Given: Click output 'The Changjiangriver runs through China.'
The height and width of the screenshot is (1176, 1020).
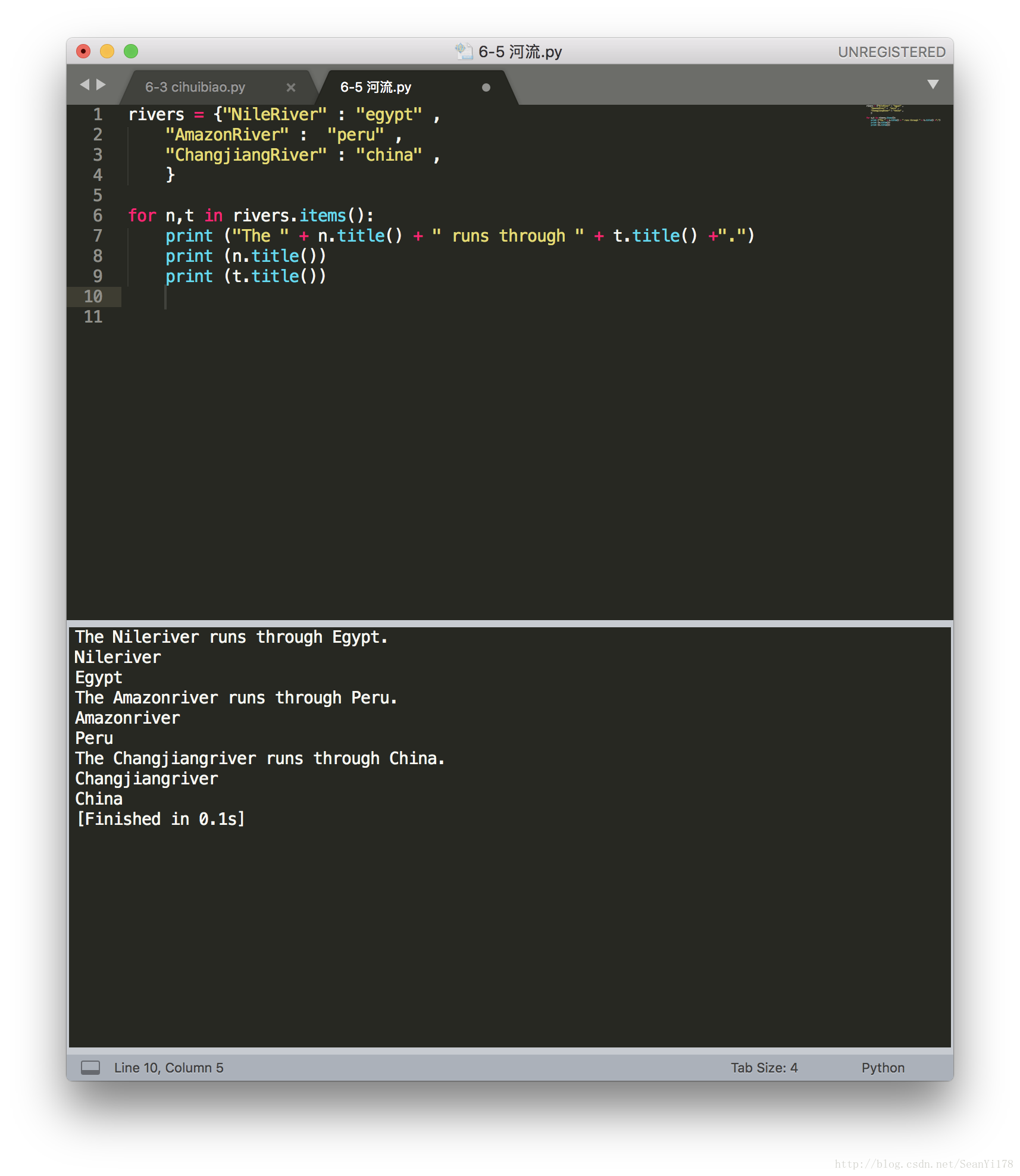Looking at the screenshot, I should click(x=260, y=759).
